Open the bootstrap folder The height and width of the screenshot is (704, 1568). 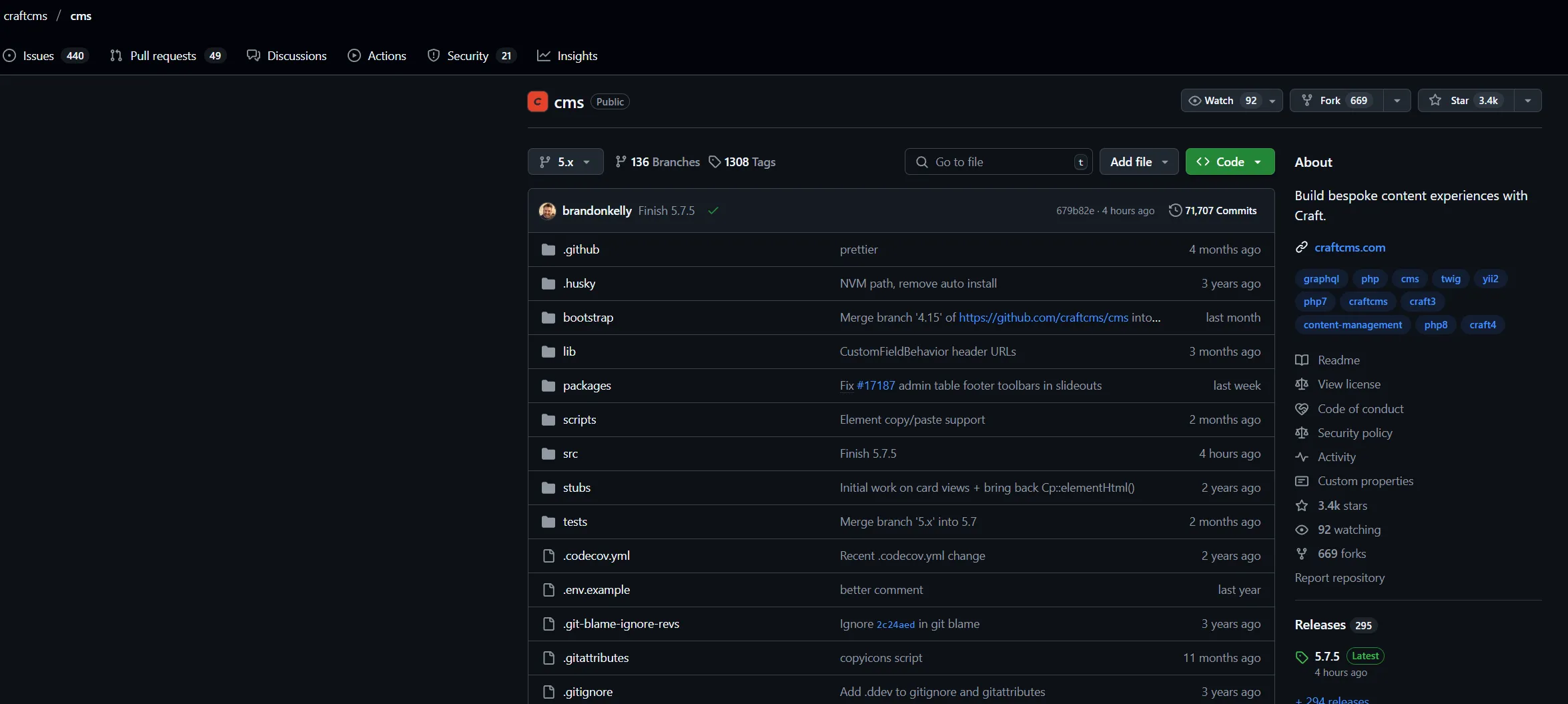tap(588, 318)
